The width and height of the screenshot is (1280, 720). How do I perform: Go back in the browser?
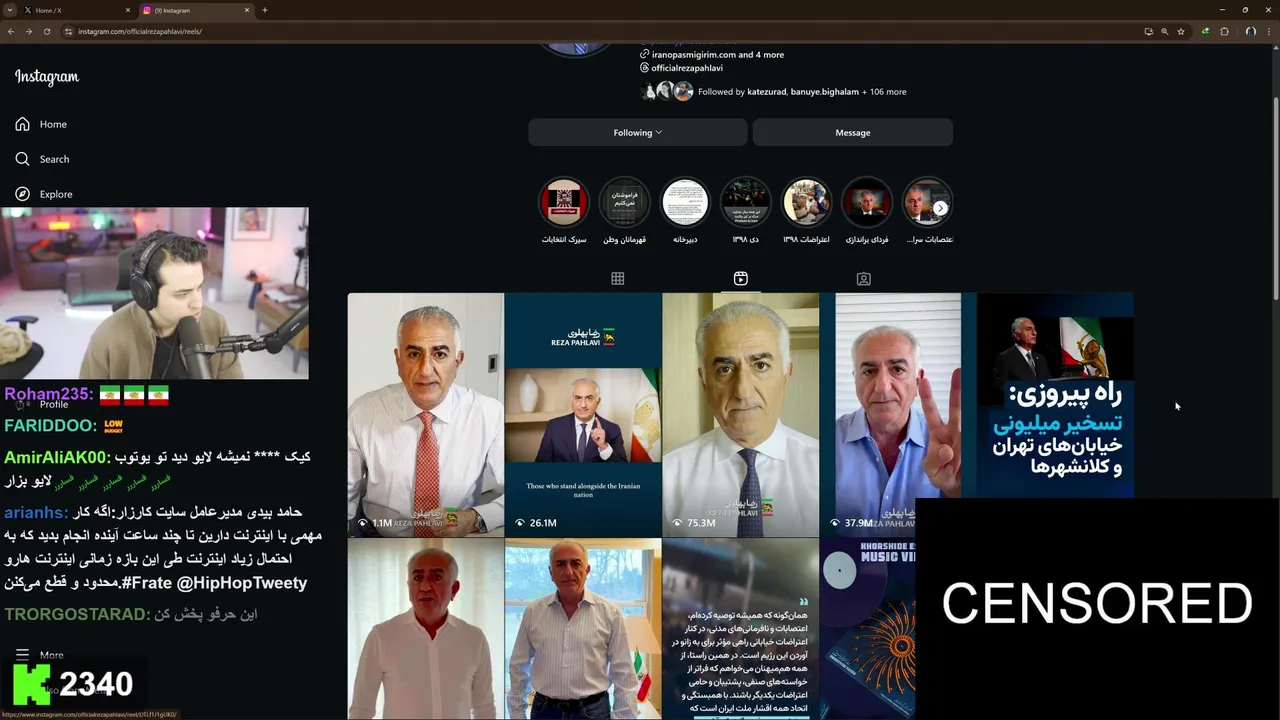(10, 31)
